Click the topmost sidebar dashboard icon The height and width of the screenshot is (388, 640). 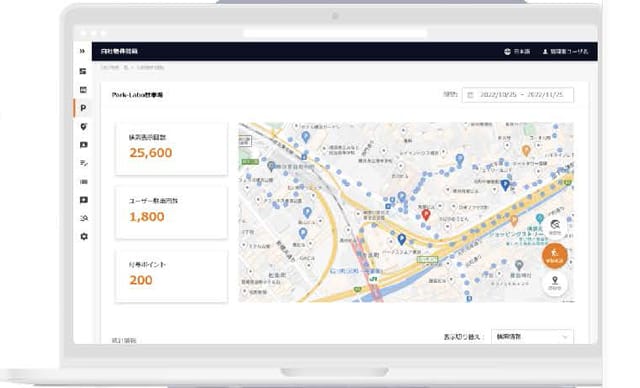click(83, 71)
